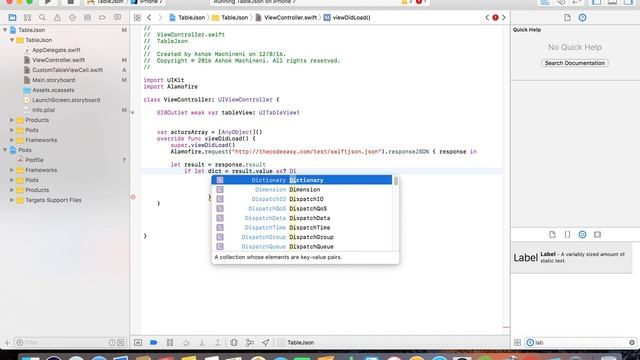Image resolution: width=640 pixels, height=360 pixels.
Task: Open the Project navigator folder icon
Action: pyautogui.click(x=12, y=18)
